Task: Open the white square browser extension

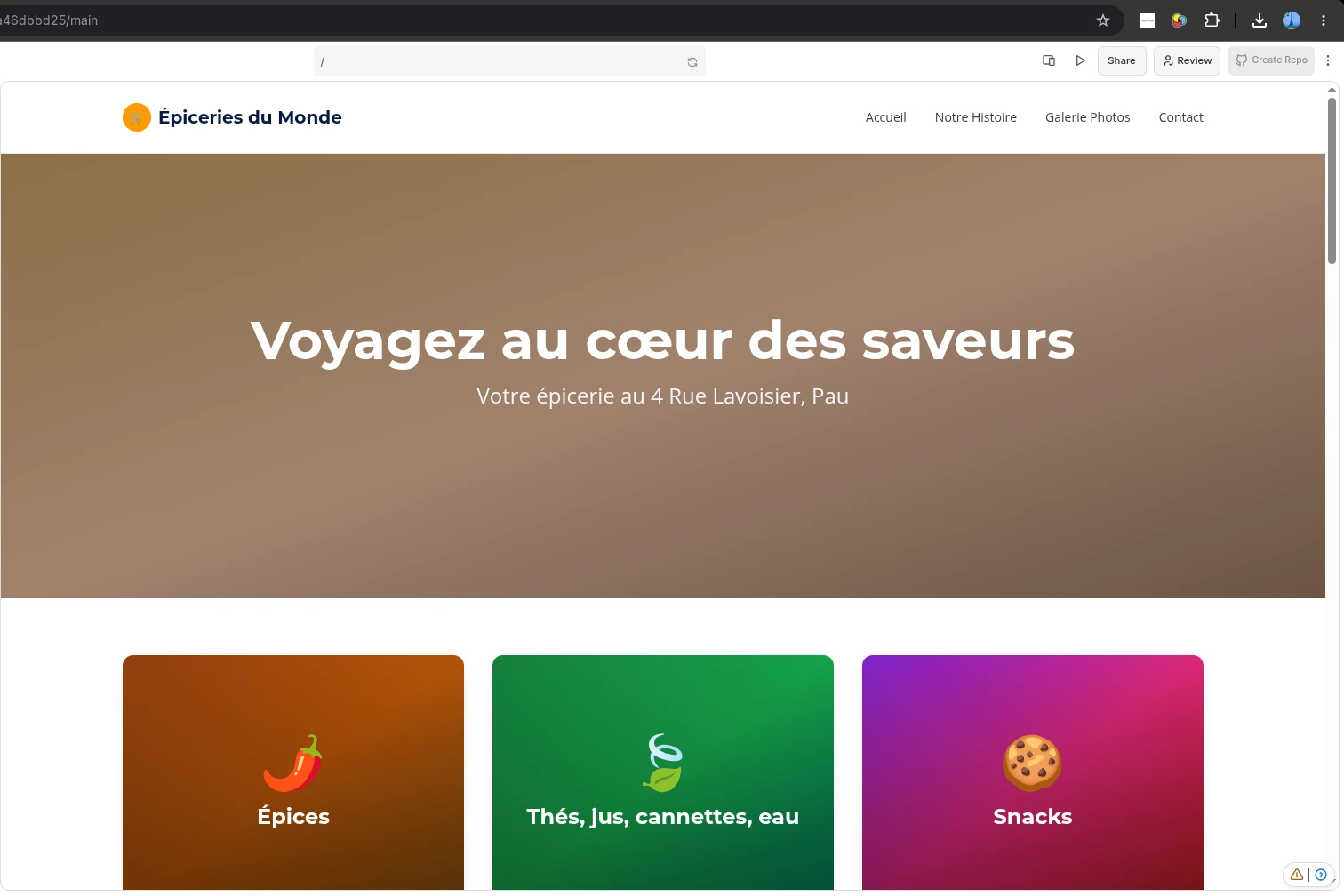Action: (x=1148, y=20)
